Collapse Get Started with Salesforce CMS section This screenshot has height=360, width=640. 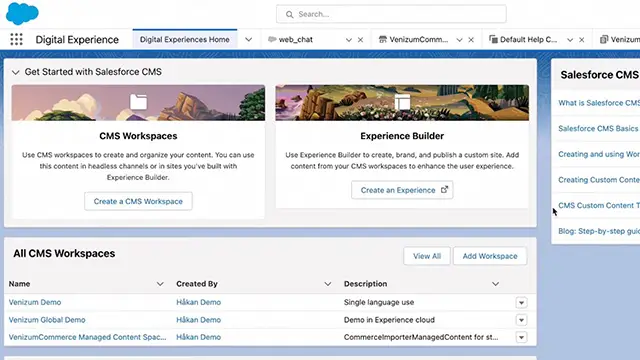[16, 72]
